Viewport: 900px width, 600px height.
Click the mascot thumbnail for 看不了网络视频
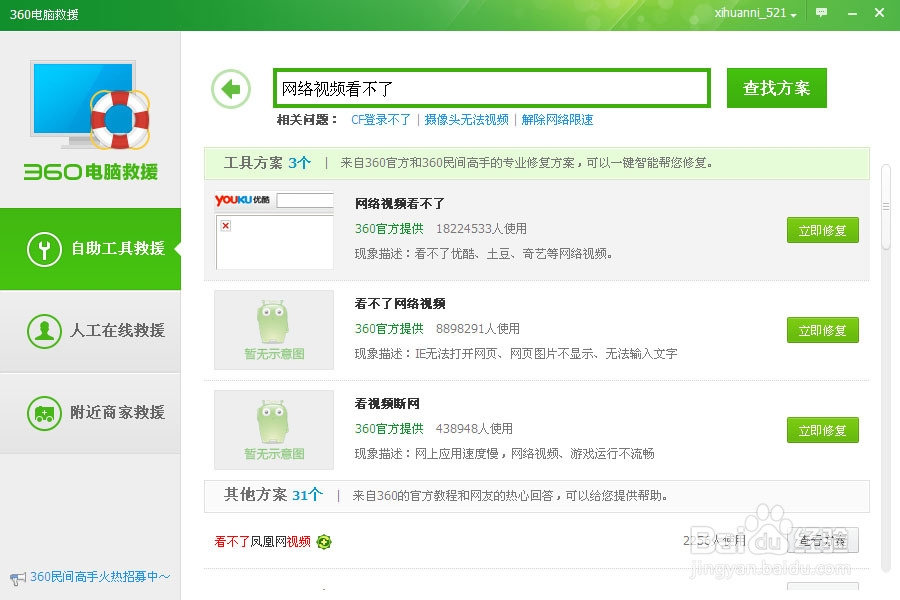pyautogui.click(x=272, y=330)
